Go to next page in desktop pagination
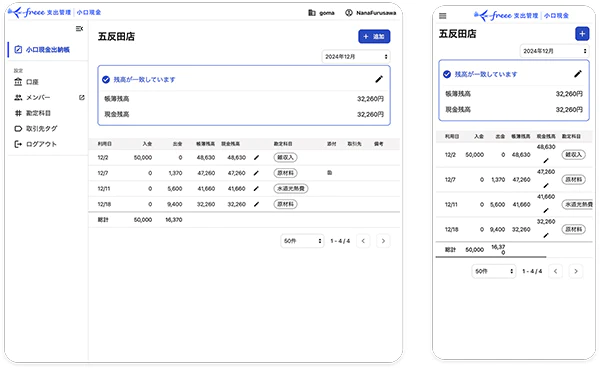The height and width of the screenshot is (369, 600). (383, 241)
